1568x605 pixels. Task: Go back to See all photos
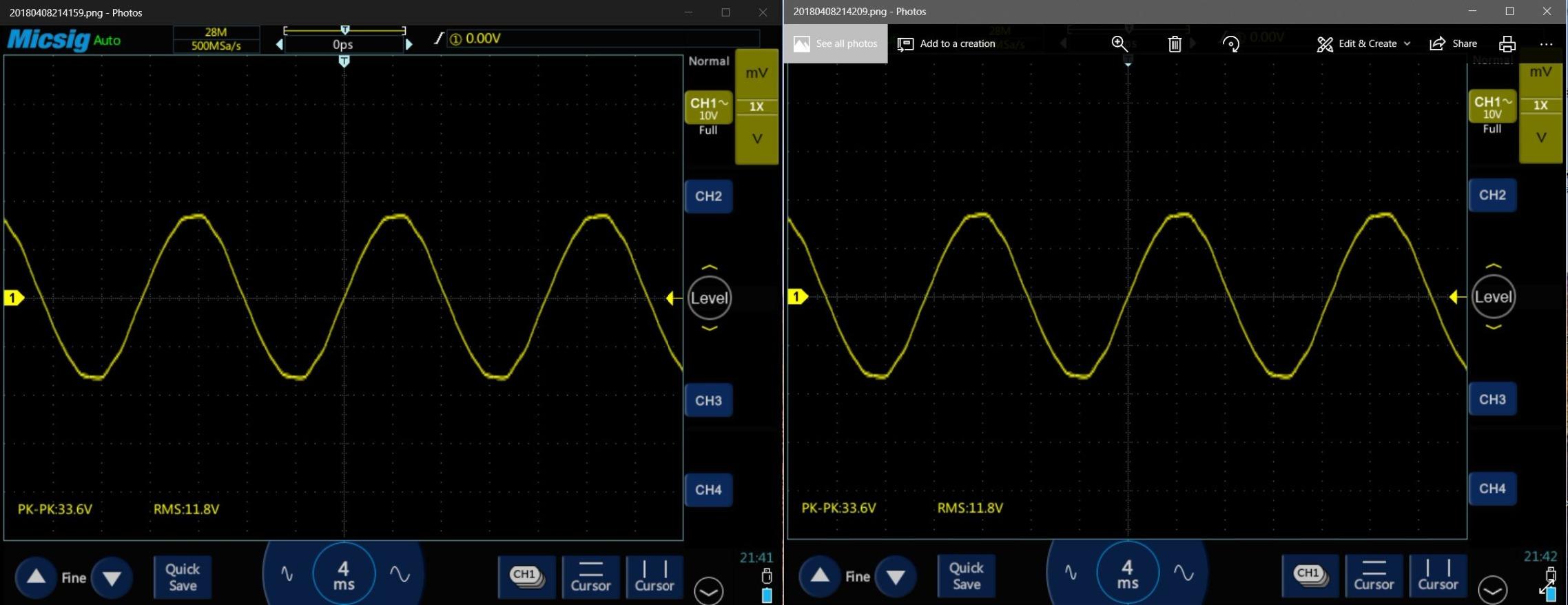pyautogui.click(x=836, y=43)
